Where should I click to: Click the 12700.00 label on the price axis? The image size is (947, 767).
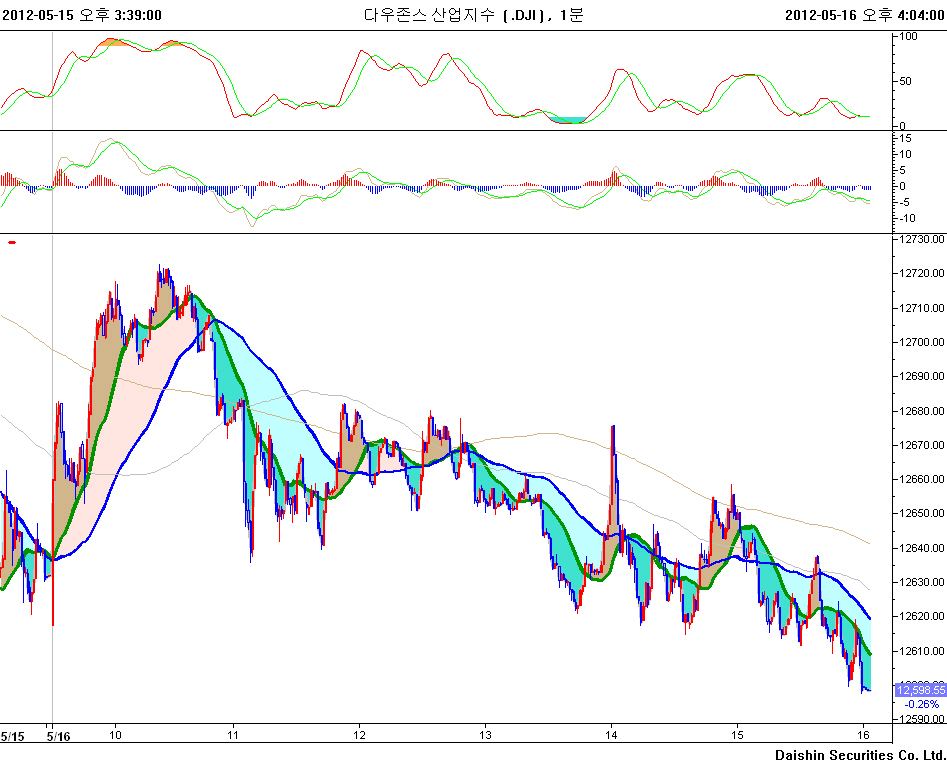[922, 343]
